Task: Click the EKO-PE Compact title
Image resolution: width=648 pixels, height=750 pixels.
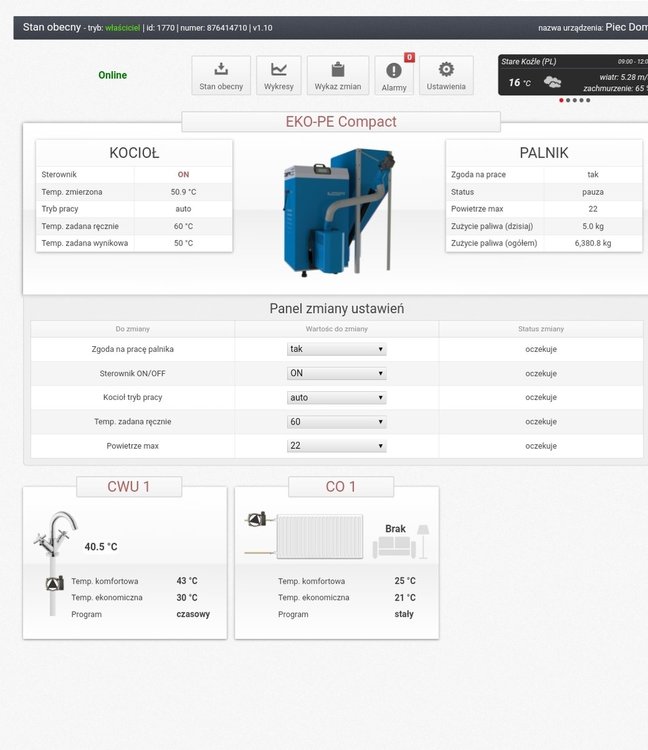Action: tap(341, 122)
